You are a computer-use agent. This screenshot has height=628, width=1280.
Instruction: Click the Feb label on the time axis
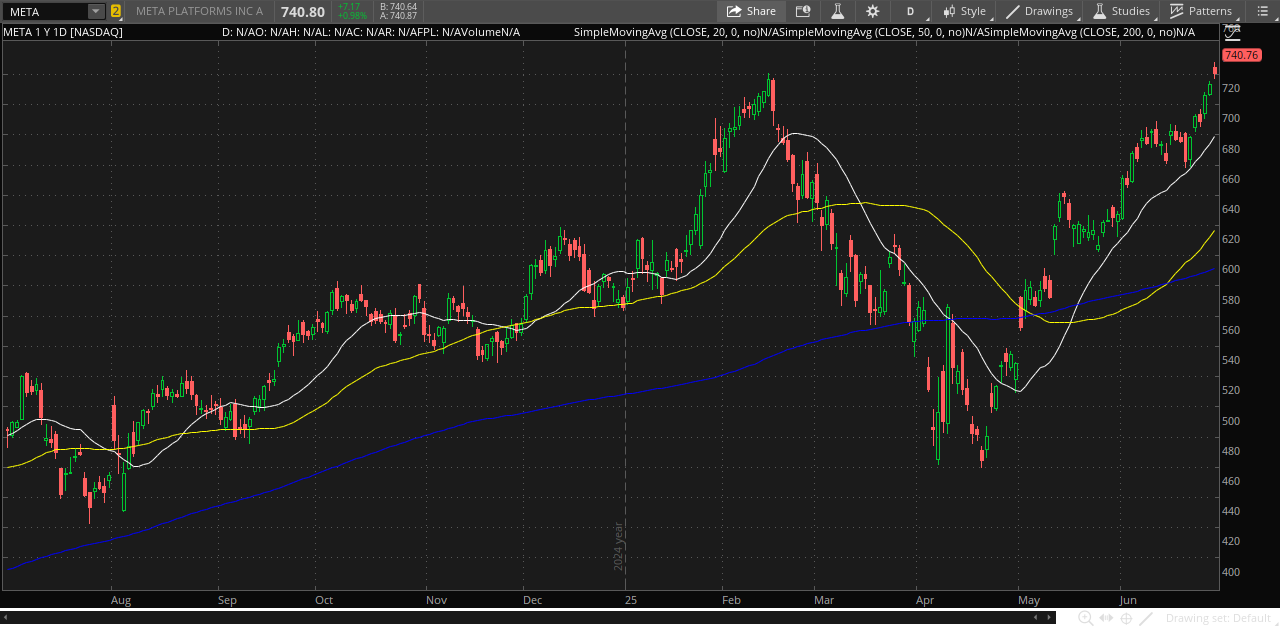731,600
